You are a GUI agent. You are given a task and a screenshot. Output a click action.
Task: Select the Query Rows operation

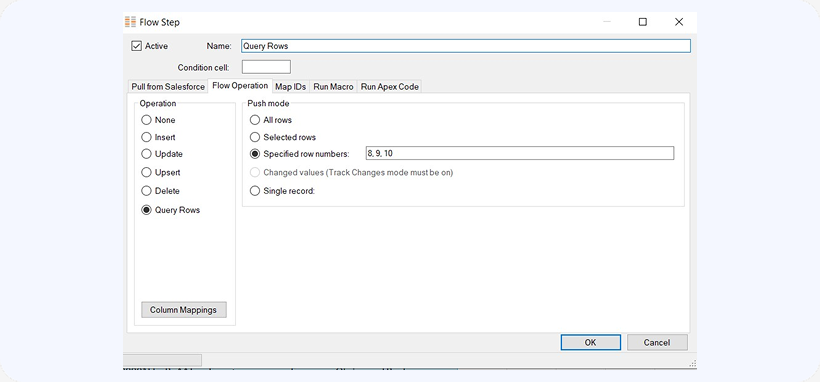(x=146, y=210)
